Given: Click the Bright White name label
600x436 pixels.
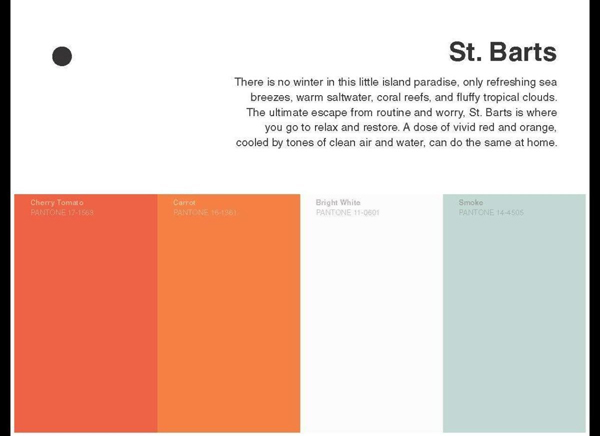Looking at the screenshot, I should pos(338,203).
